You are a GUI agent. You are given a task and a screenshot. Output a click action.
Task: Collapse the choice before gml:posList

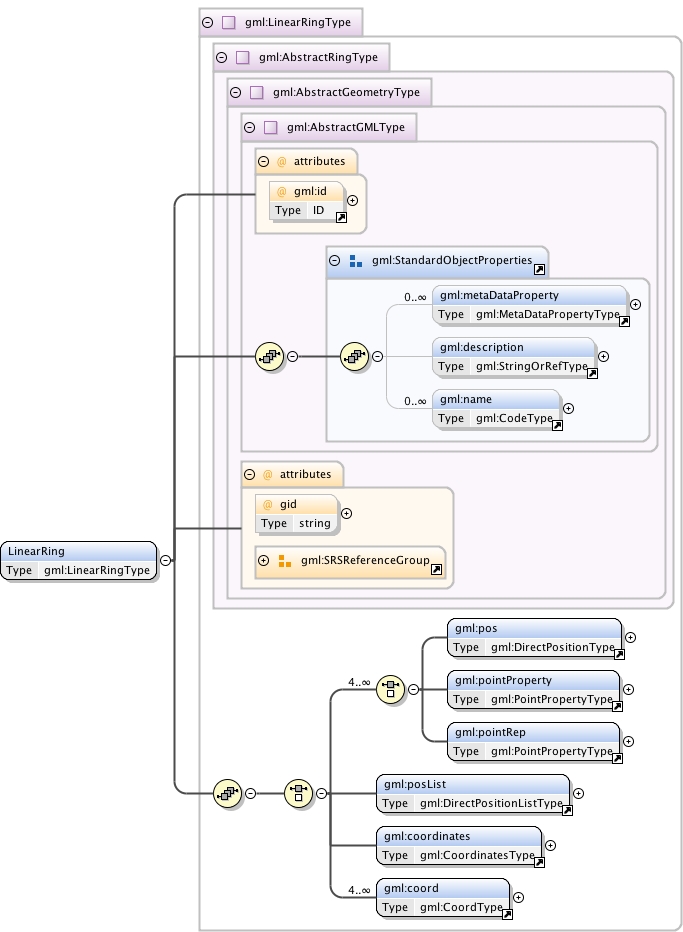pyautogui.click(x=321, y=794)
